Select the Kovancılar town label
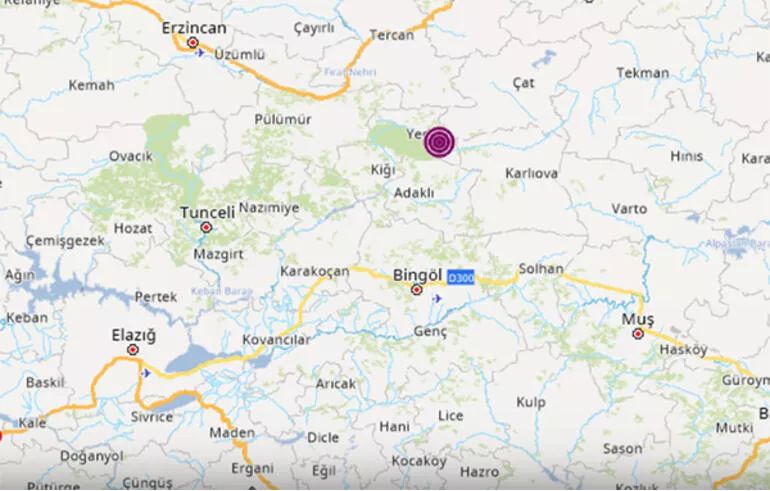This screenshot has height=491, width=770. coord(276,339)
